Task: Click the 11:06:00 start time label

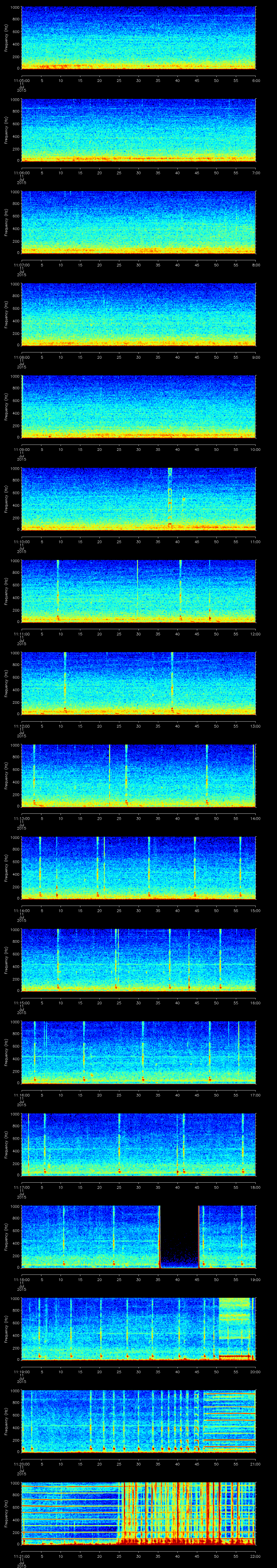Action: (21, 173)
